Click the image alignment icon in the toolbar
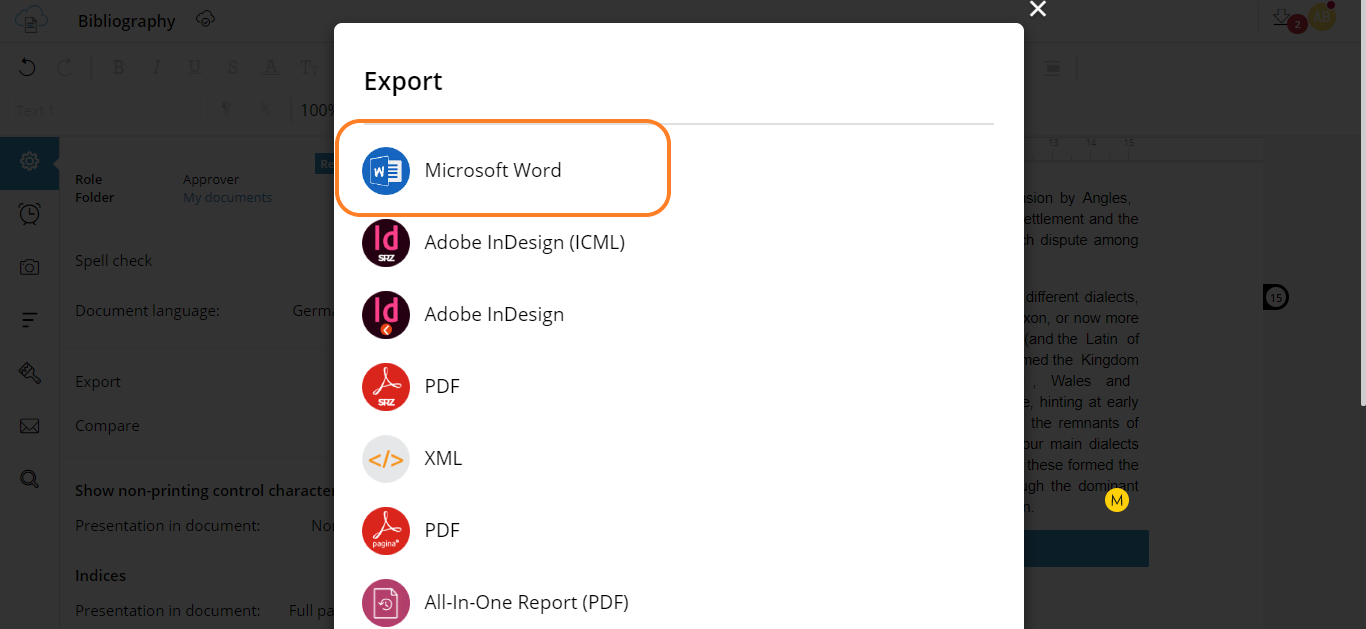The height and width of the screenshot is (629, 1366). 1052,68
